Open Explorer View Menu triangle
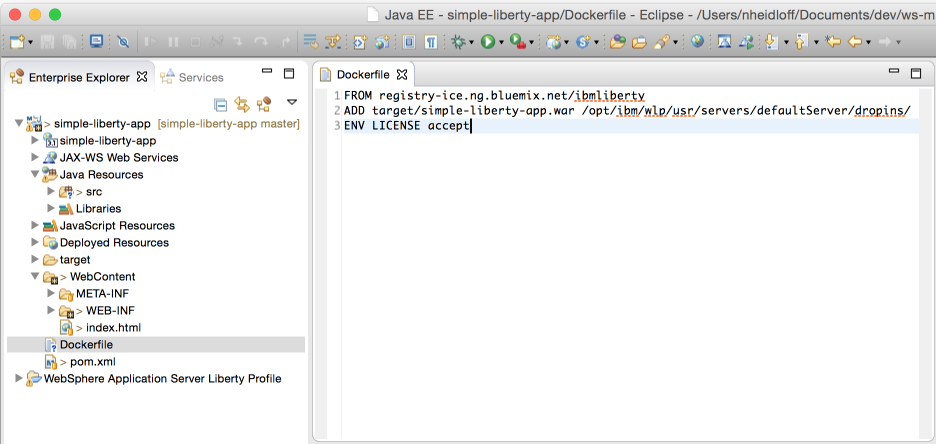Viewport: 936px width, 444px height. [x=292, y=102]
